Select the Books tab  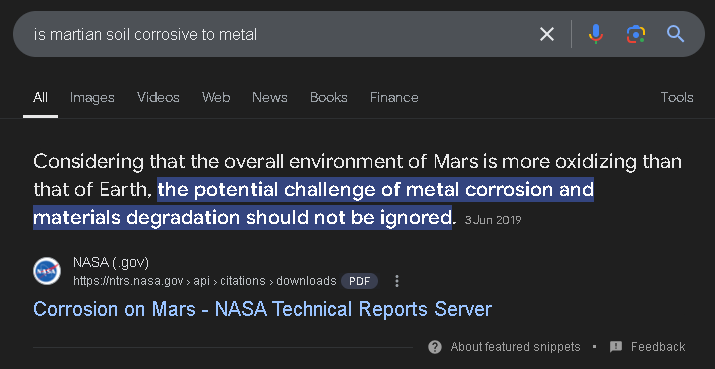click(x=329, y=98)
